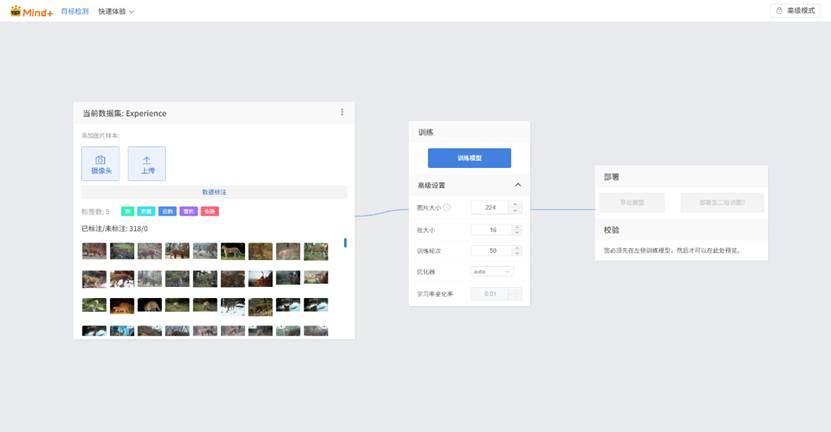Open the dataset three-dot options menu
This screenshot has height=432, width=831.
pyautogui.click(x=342, y=112)
